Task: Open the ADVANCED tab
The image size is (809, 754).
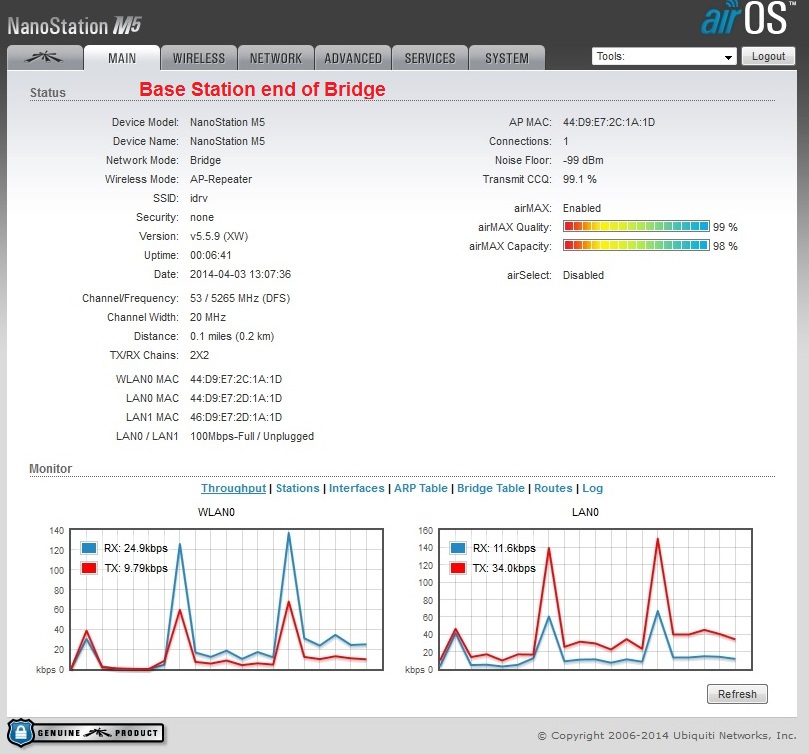Action: [353, 58]
